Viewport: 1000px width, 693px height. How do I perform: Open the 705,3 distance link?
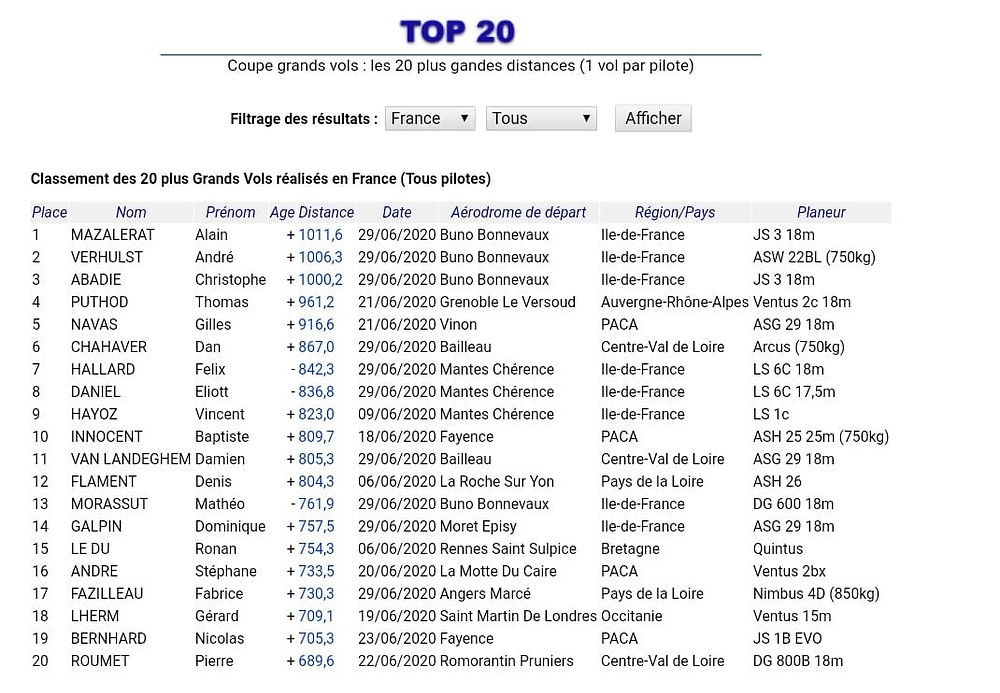316,638
